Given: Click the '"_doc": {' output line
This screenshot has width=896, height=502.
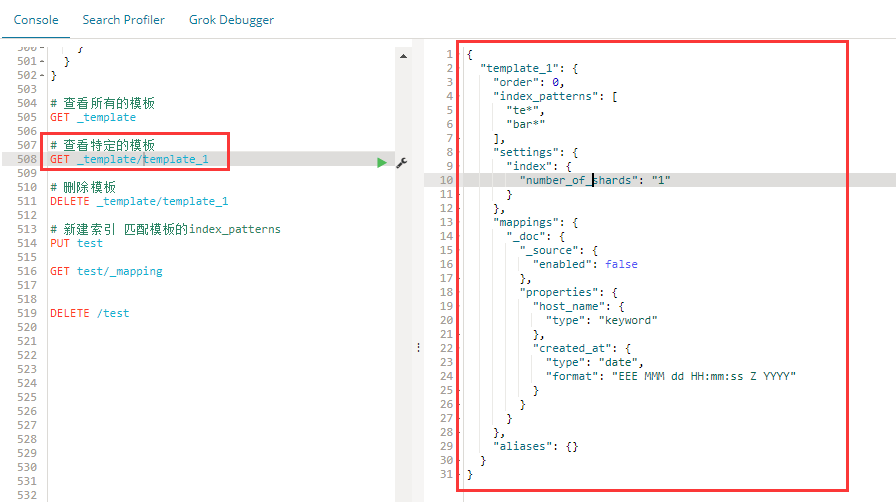Looking at the screenshot, I should (535, 236).
